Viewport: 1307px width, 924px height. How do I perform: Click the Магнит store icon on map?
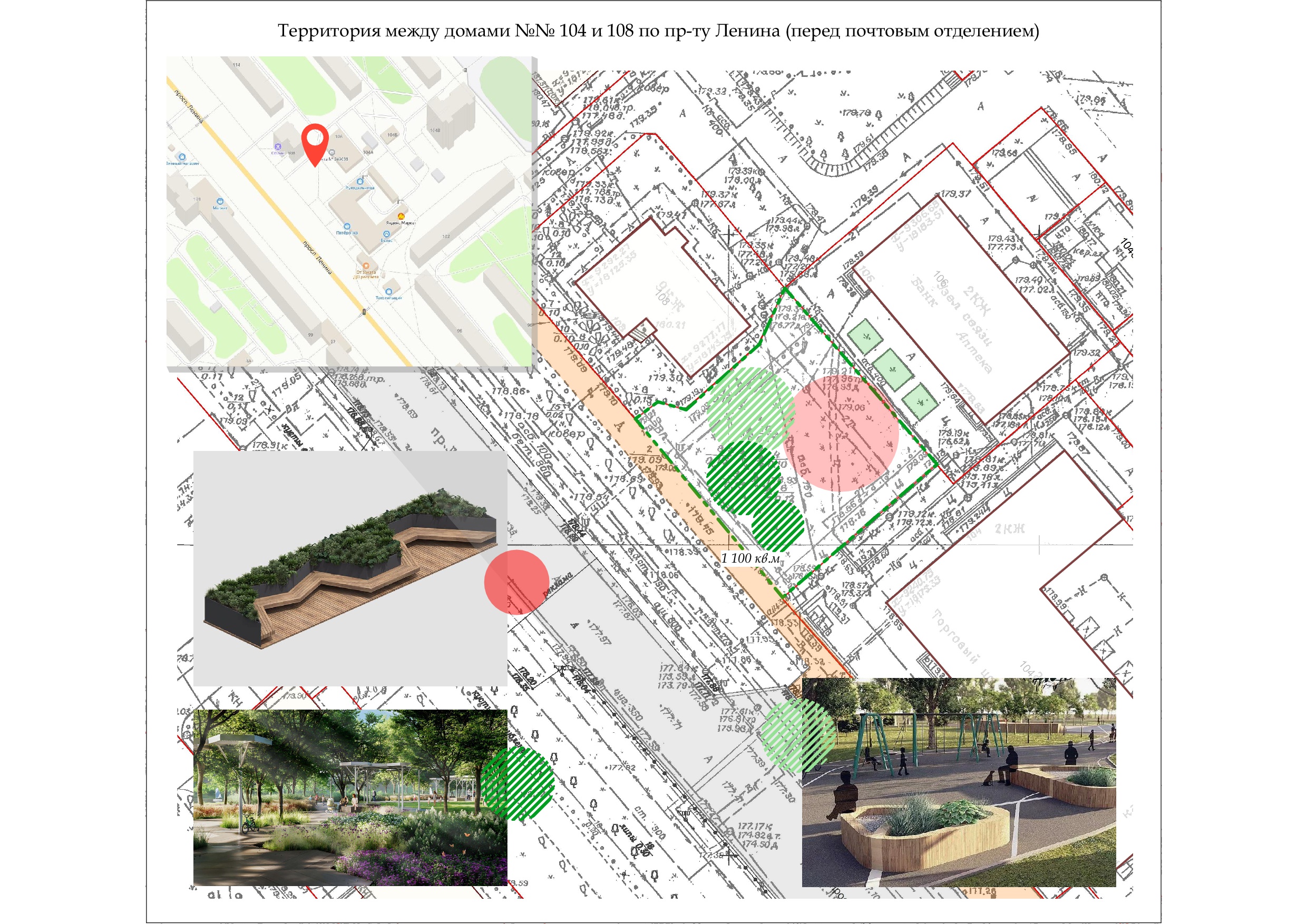[x=220, y=201]
